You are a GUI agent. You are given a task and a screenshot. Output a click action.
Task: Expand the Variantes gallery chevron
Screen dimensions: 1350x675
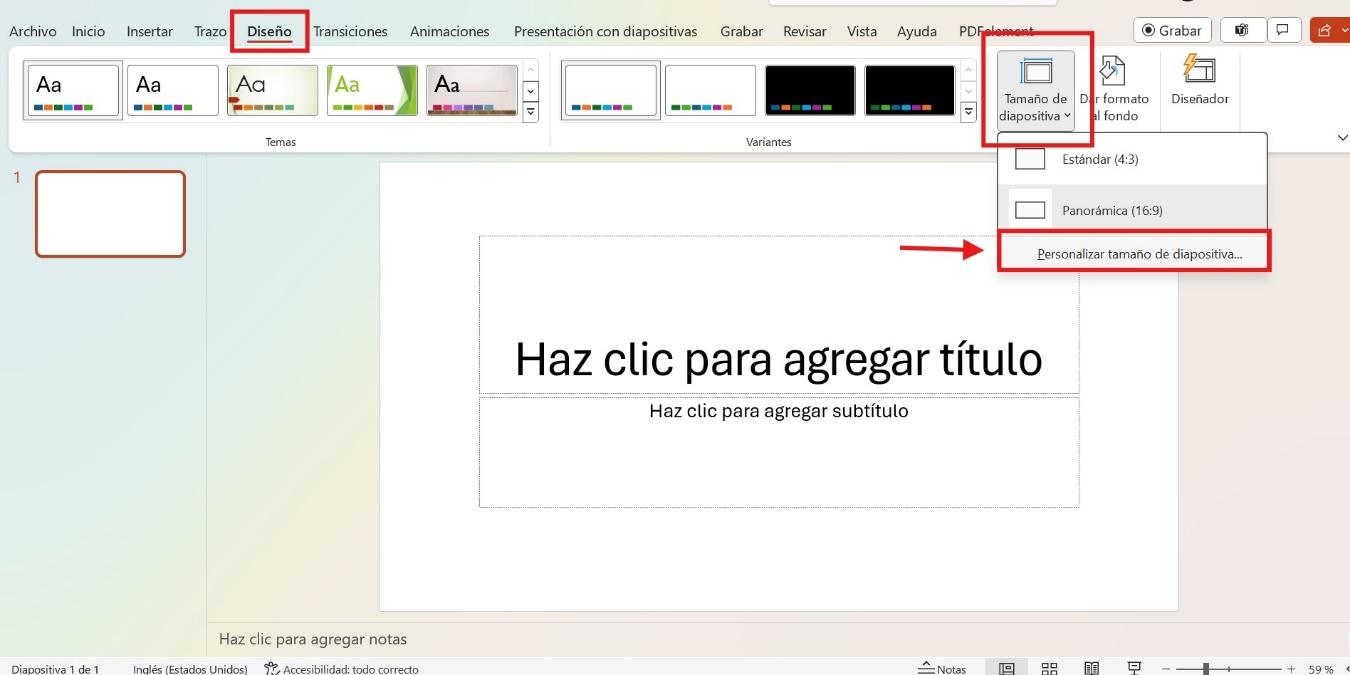click(x=967, y=111)
